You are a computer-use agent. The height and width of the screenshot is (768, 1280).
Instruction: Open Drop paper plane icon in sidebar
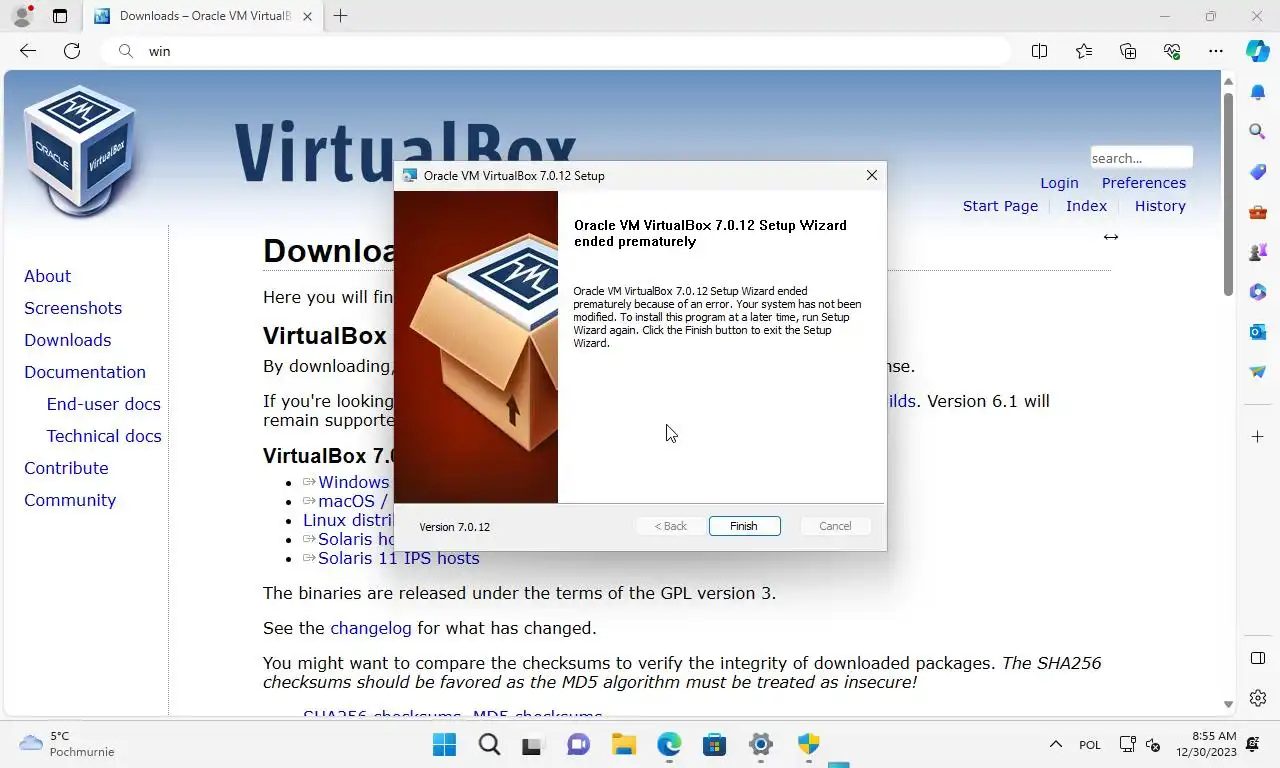(x=1258, y=372)
